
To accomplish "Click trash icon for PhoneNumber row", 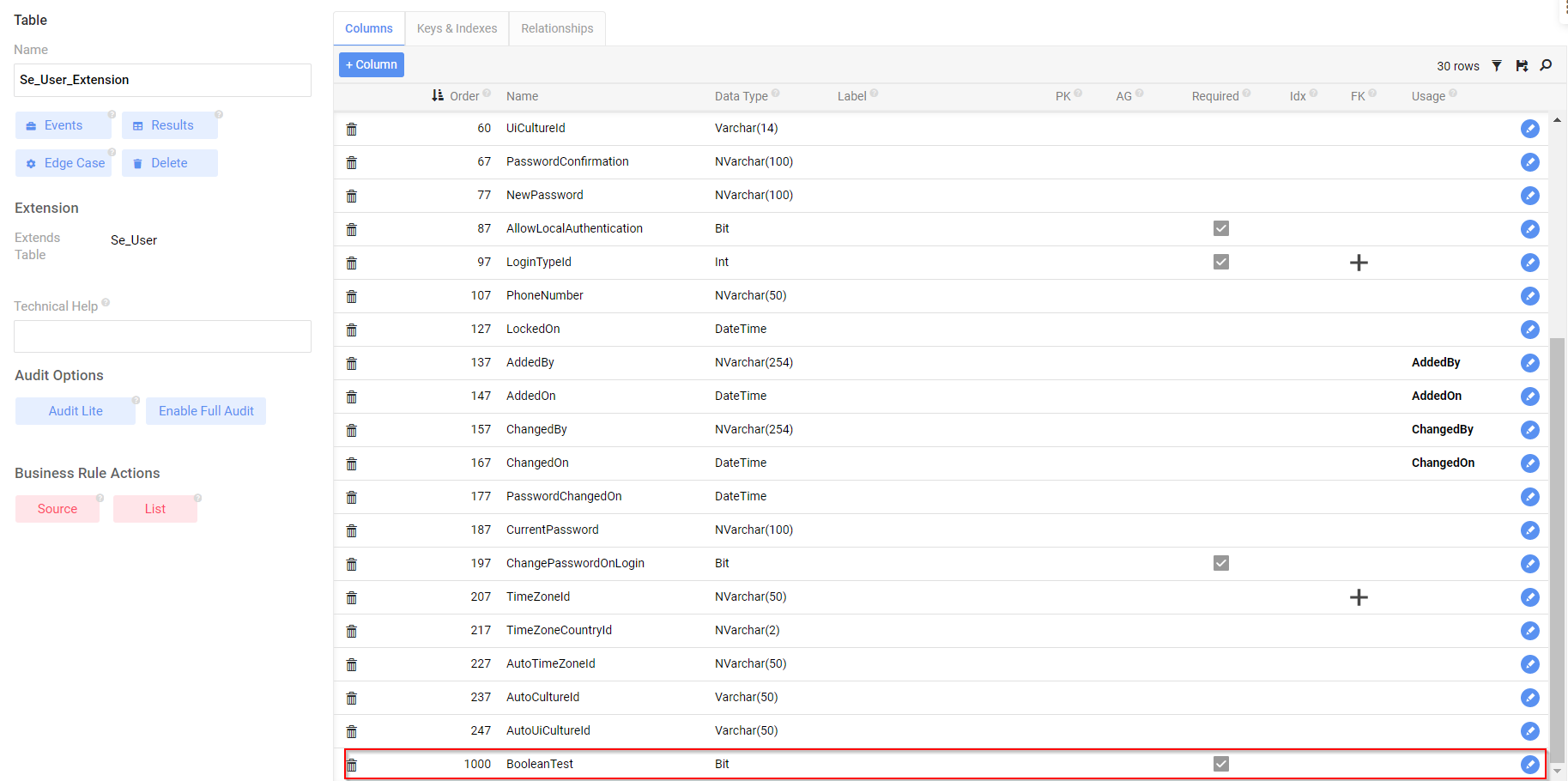I will (x=352, y=296).
